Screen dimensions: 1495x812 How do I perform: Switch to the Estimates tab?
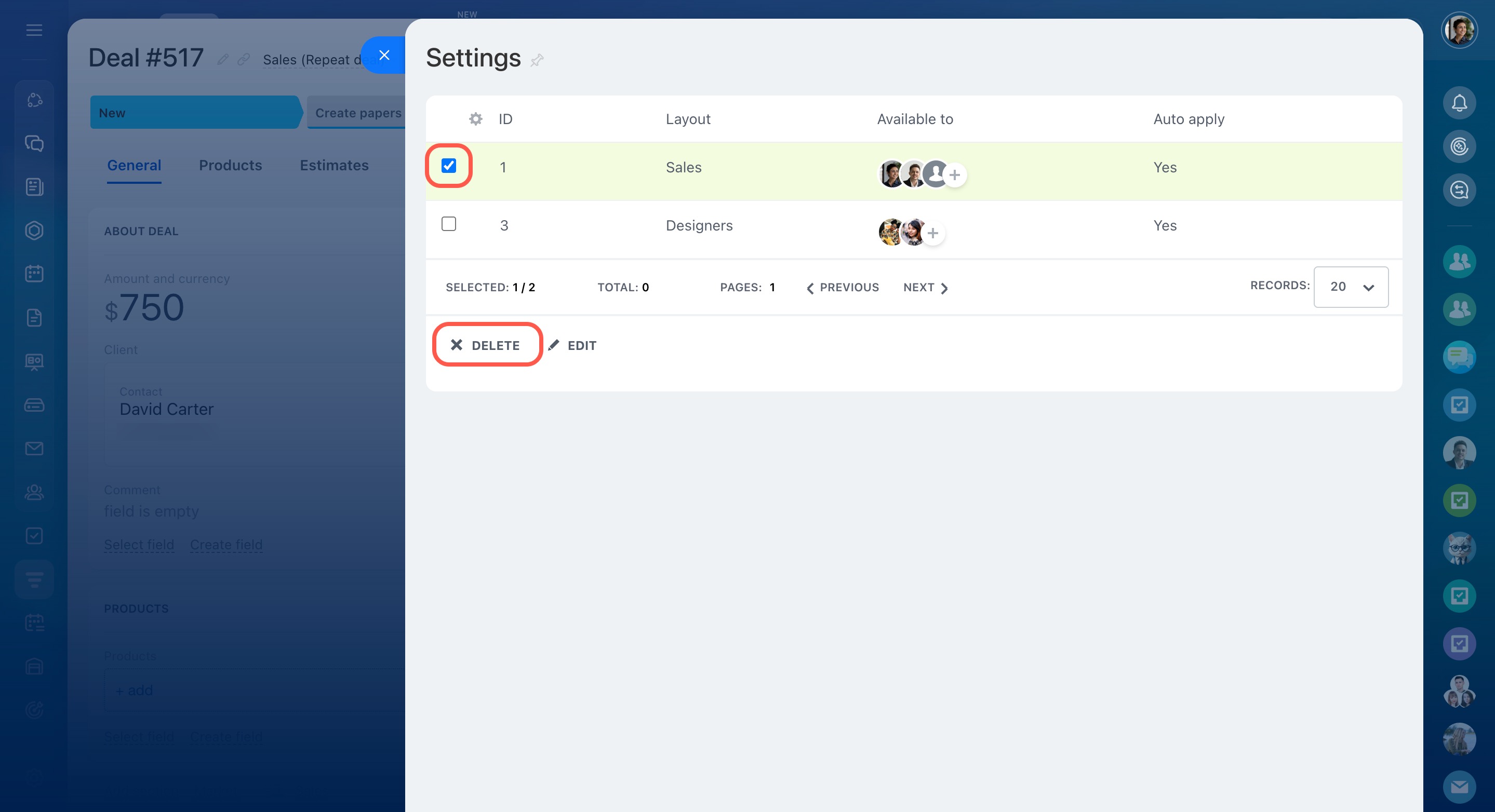335,165
